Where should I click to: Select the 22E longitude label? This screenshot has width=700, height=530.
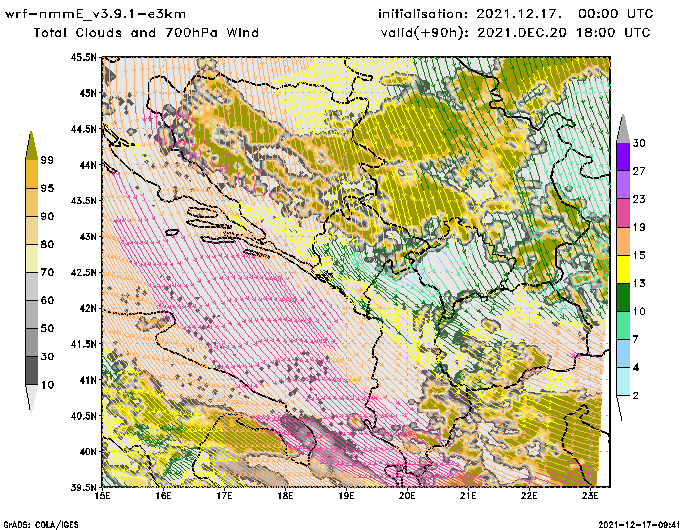[529, 496]
